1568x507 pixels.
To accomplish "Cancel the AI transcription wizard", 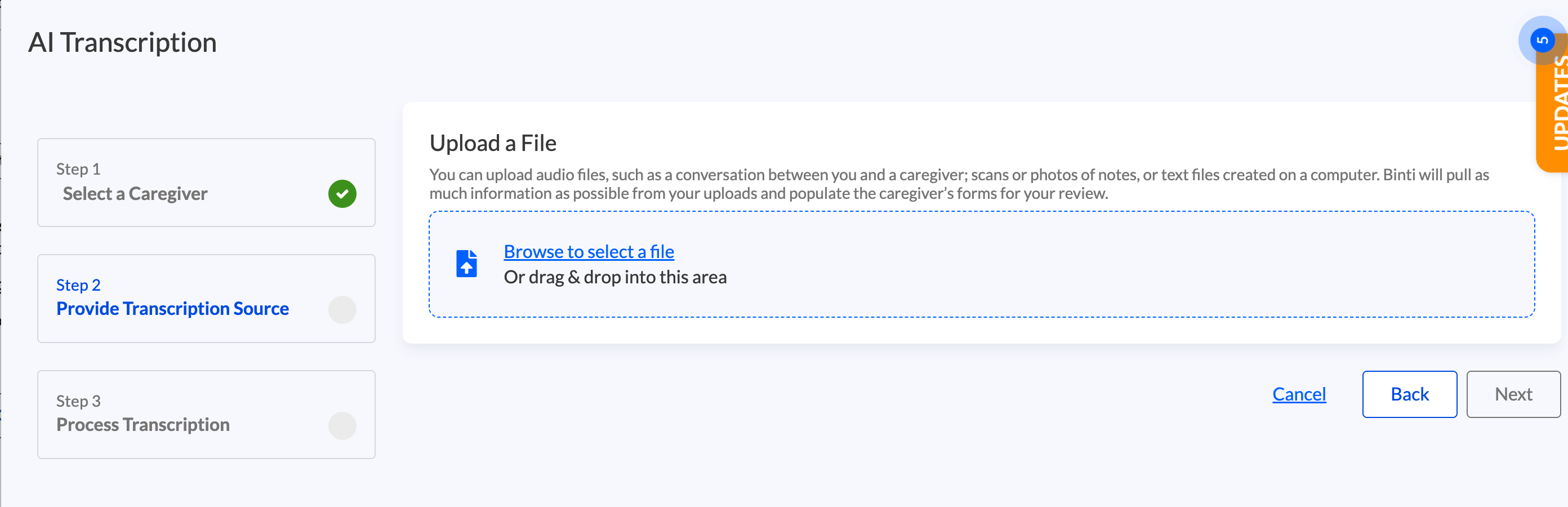I will tap(1298, 394).
